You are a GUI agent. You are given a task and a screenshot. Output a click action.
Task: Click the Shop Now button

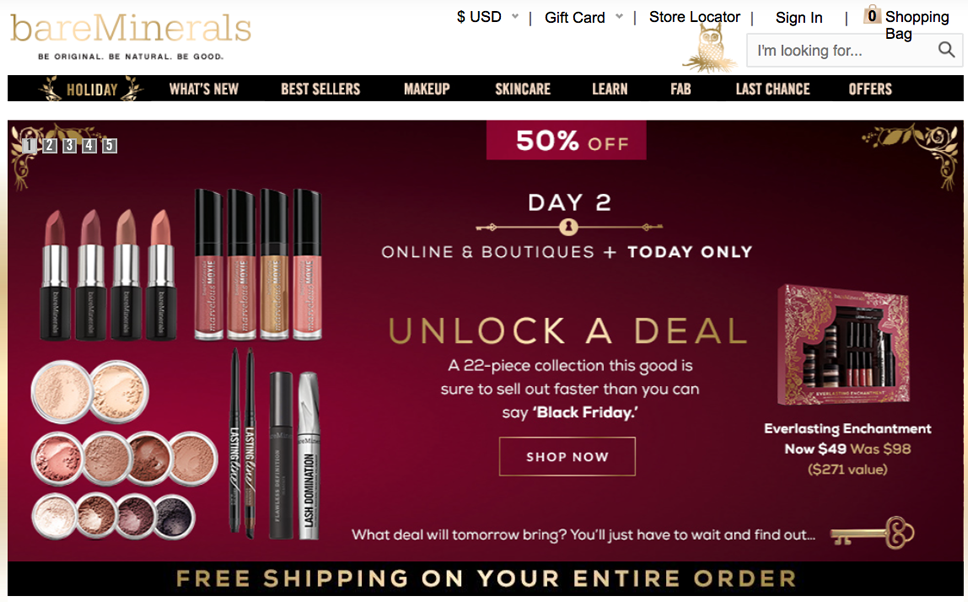point(567,456)
